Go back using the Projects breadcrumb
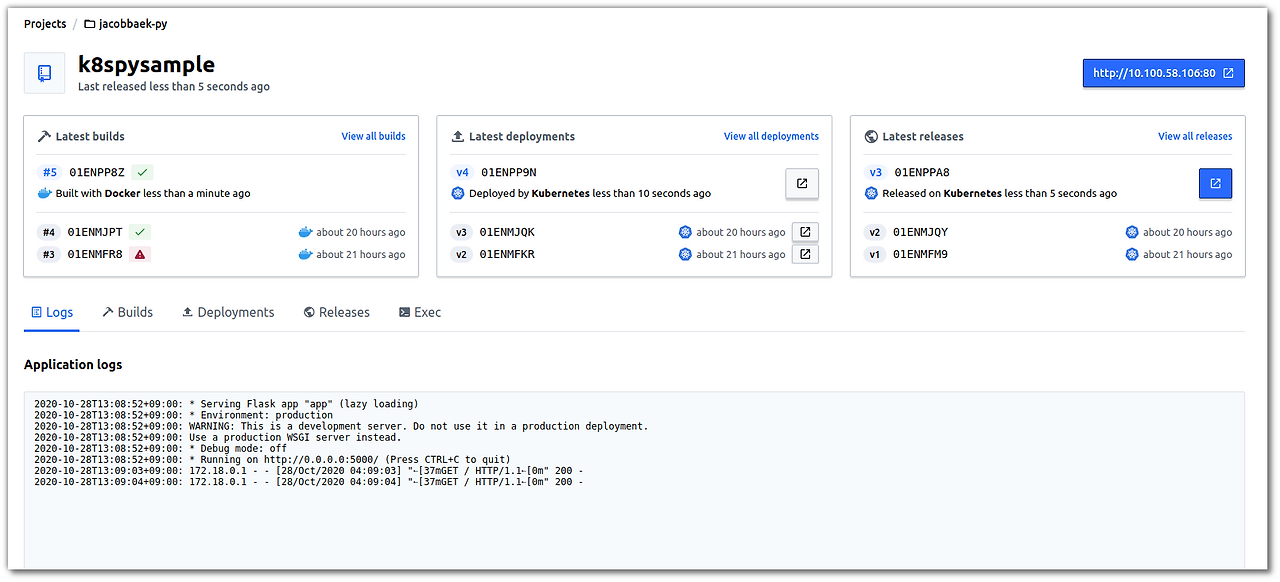 pyautogui.click(x=44, y=23)
